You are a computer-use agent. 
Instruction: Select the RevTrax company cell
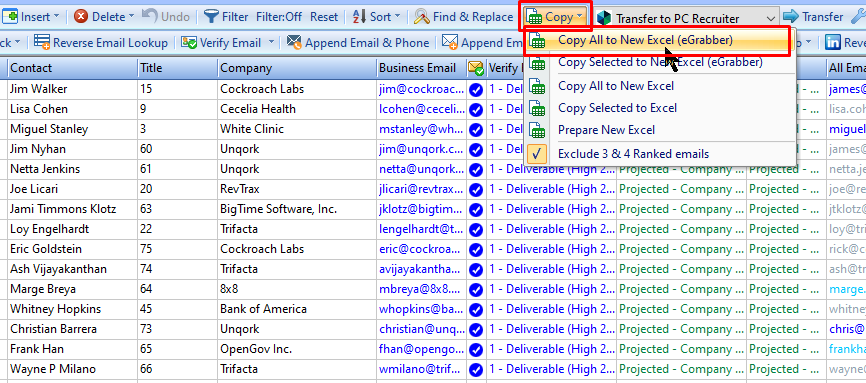click(x=297, y=189)
